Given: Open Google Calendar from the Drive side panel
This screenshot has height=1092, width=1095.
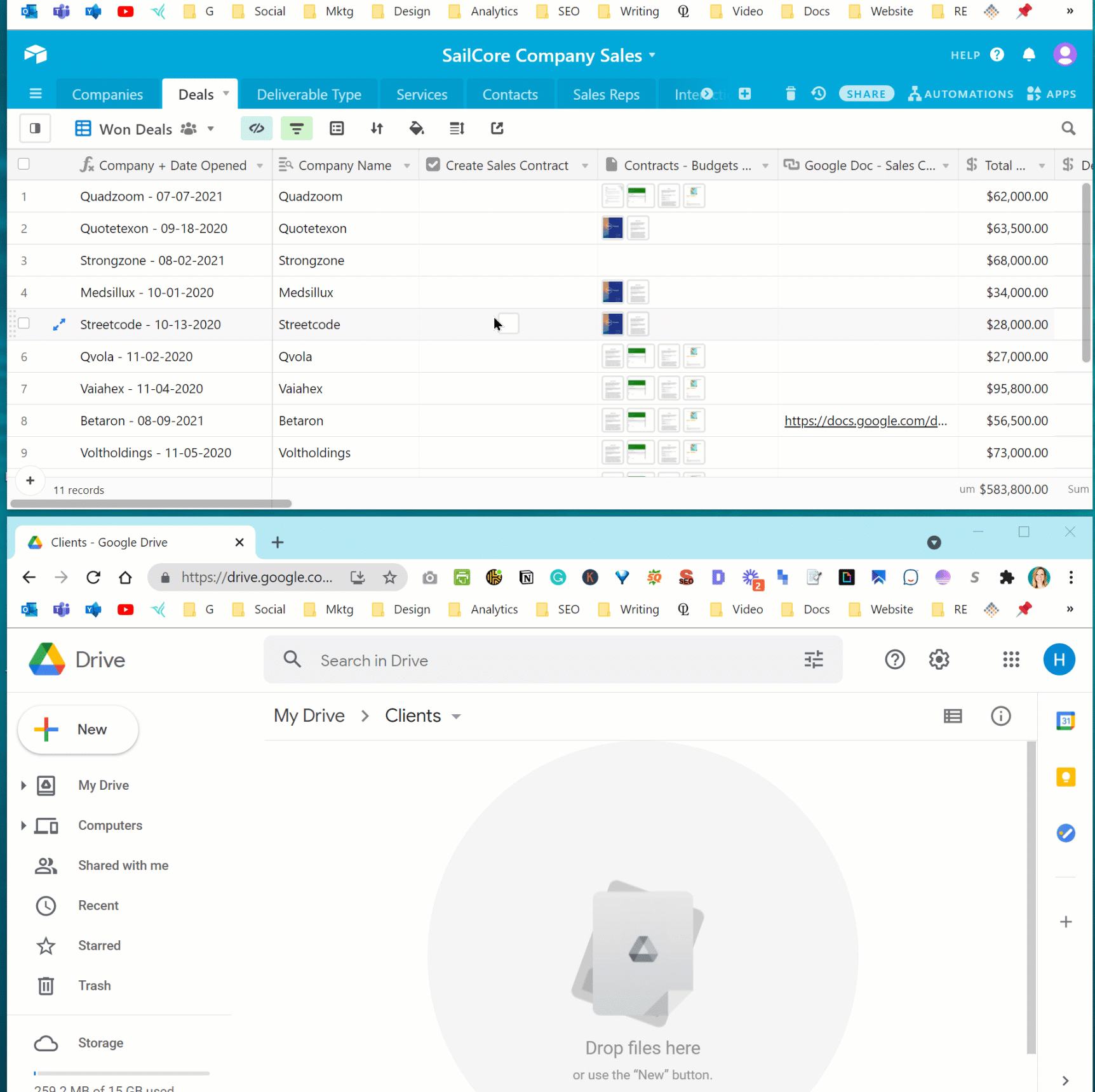Looking at the screenshot, I should pos(1066,721).
